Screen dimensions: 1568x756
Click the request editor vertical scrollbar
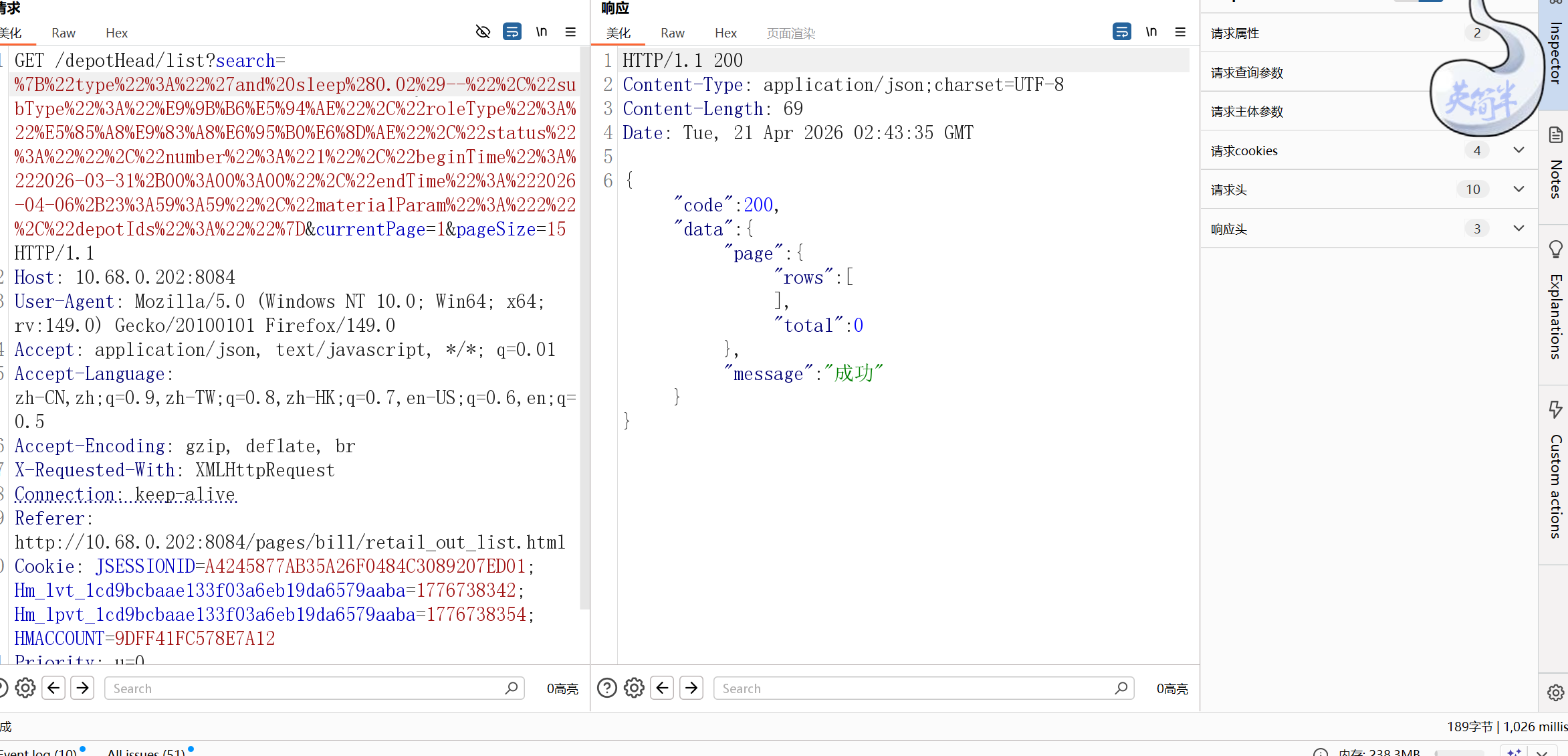tap(584, 328)
